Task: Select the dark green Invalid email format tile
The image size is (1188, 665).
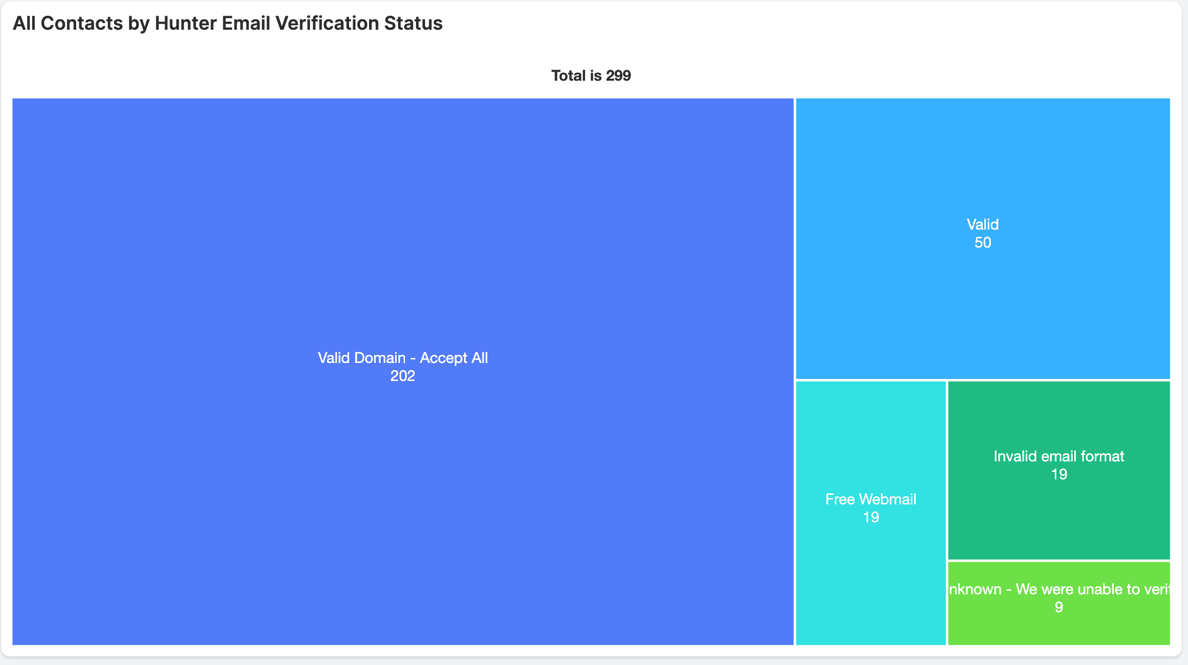Action: tap(1058, 520)
